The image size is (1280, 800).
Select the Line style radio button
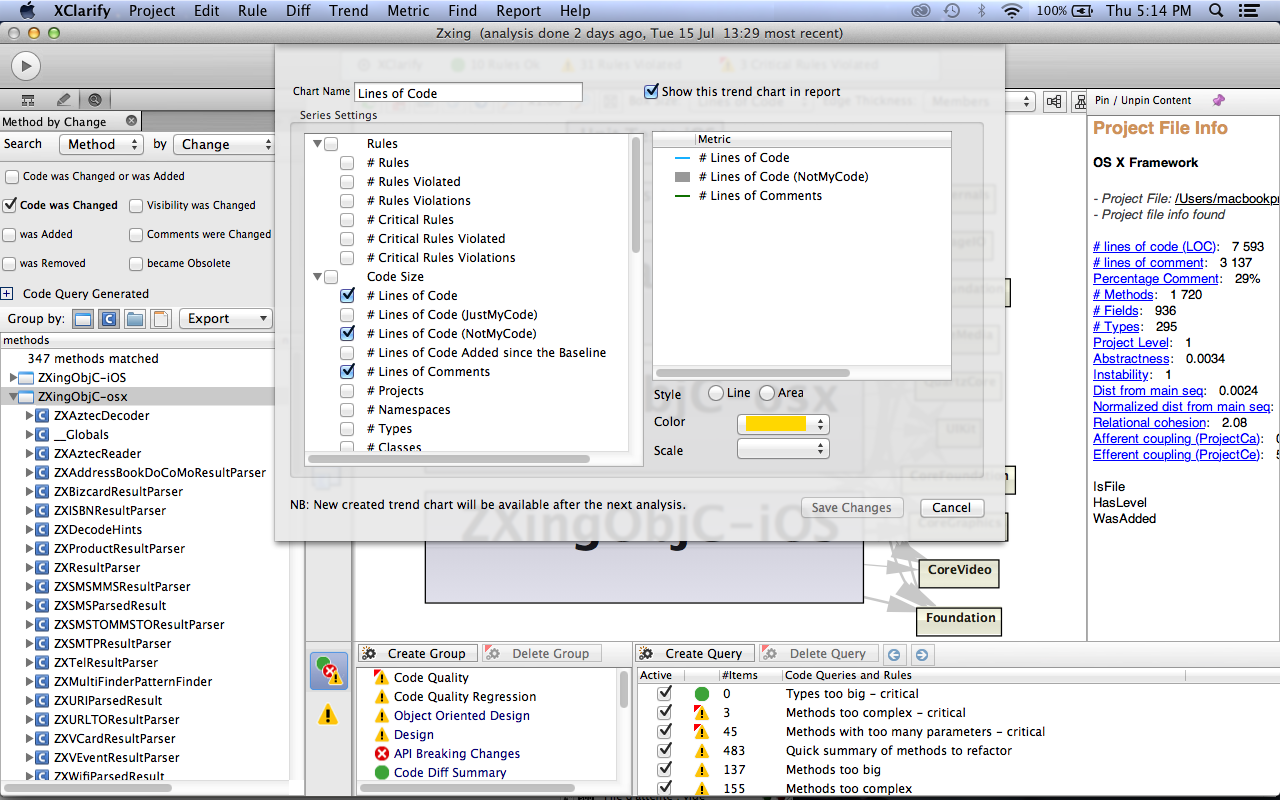coord(715,393)
